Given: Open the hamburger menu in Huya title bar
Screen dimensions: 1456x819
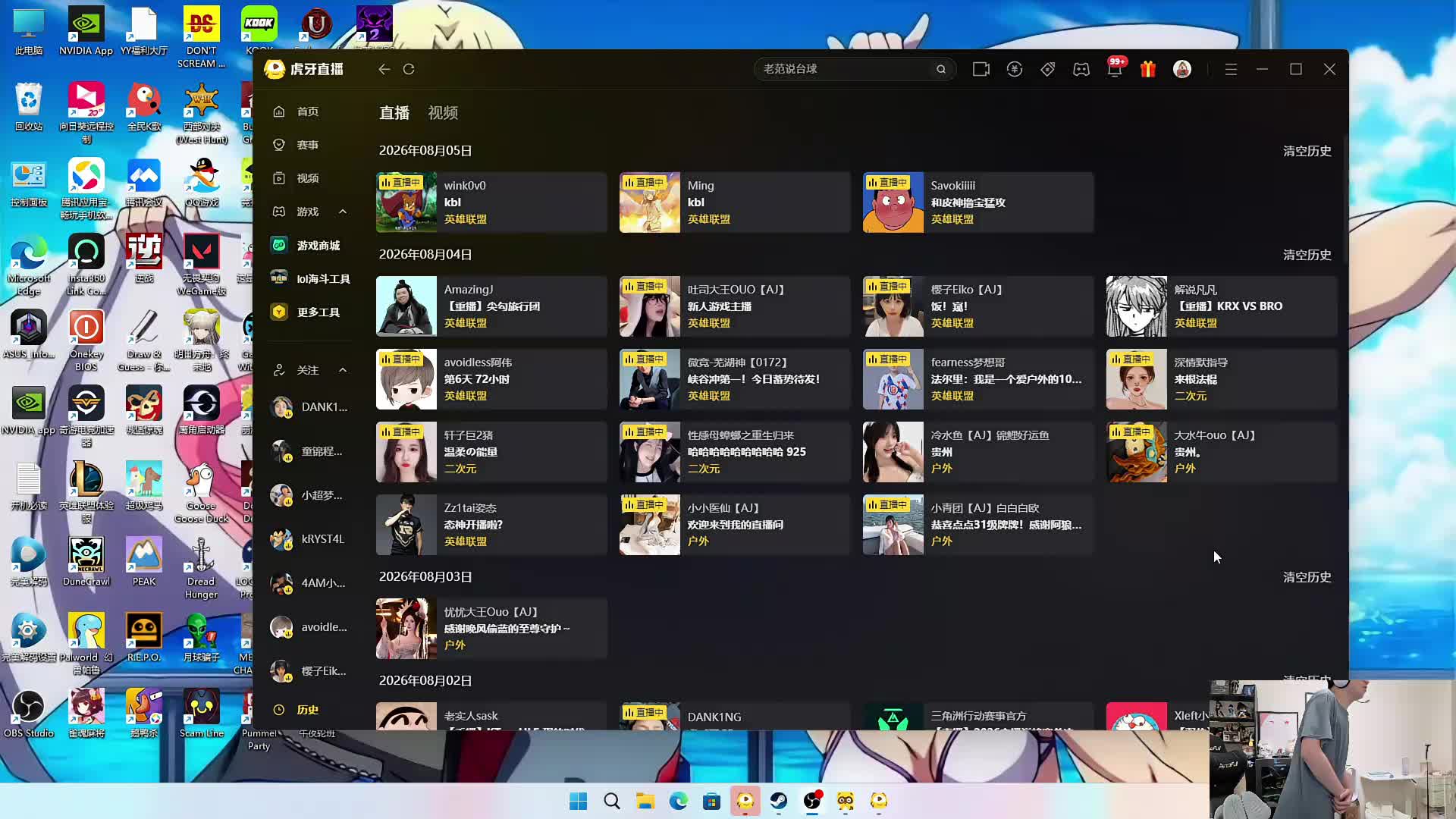Looking at the screenshot, I should point(1231,69).
